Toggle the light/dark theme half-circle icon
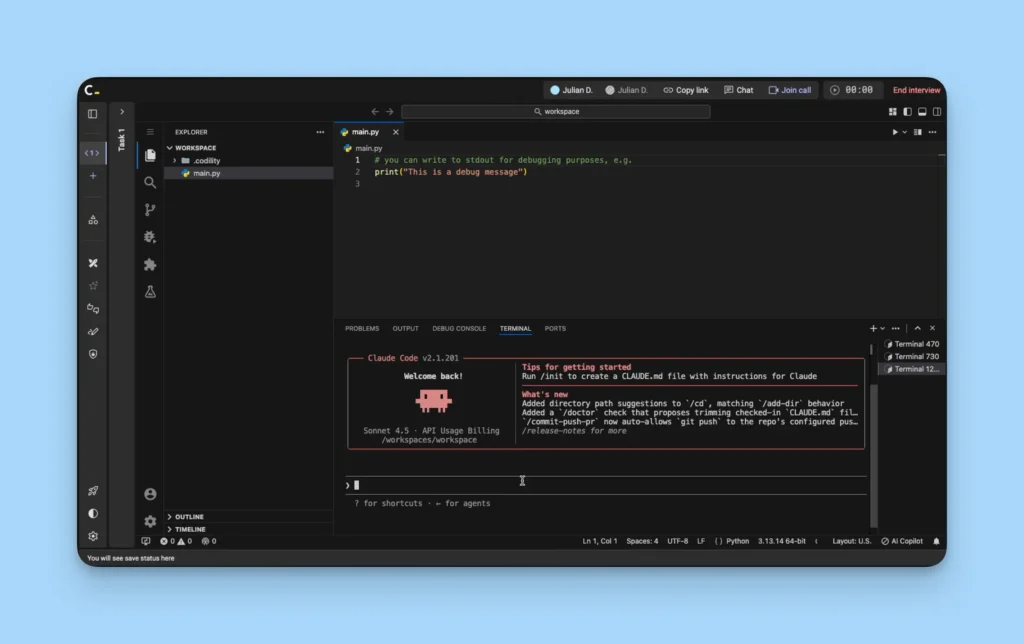Screen dimensions: 1024x644 pyautogui.click(x=93, y=513)
